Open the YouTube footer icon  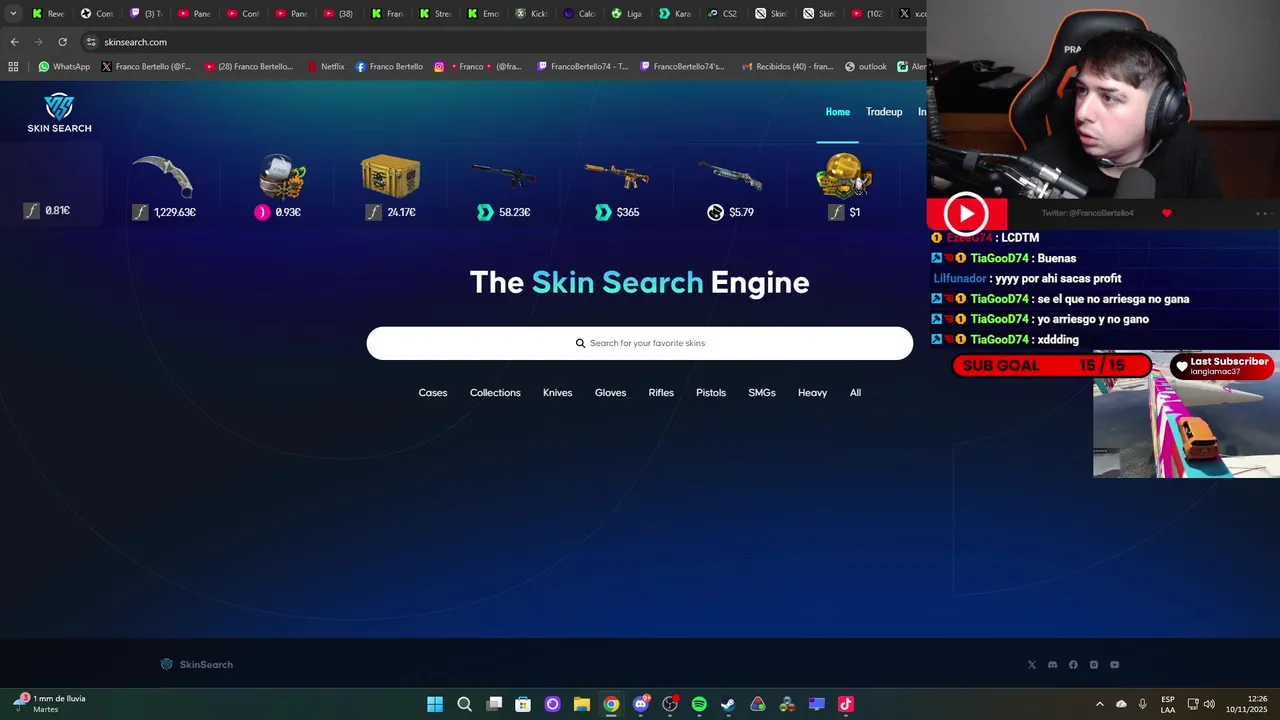pos(1114,664)
